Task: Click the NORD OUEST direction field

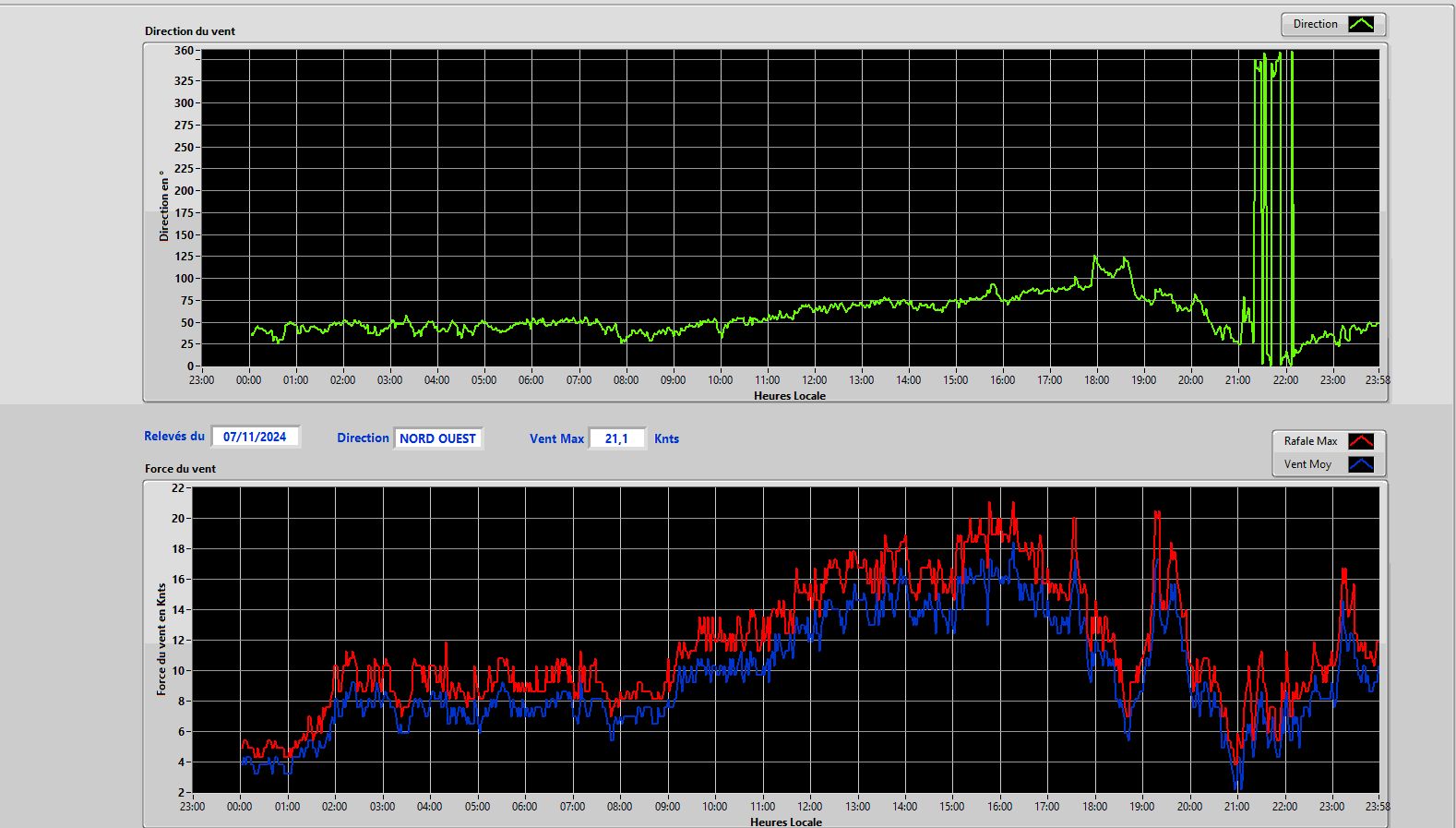Action: pos(437,438)
